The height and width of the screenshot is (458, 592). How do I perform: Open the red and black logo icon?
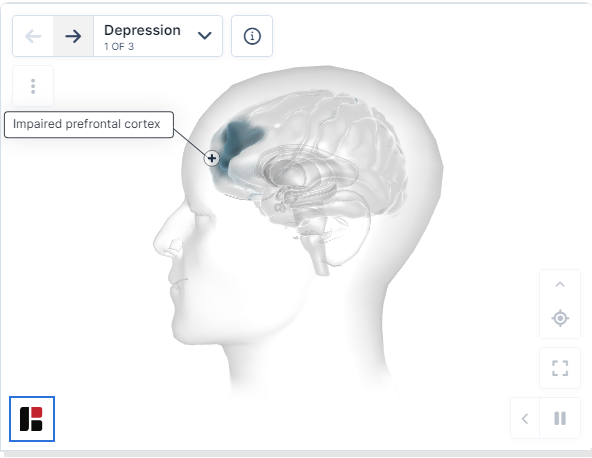tap(32, 419)
